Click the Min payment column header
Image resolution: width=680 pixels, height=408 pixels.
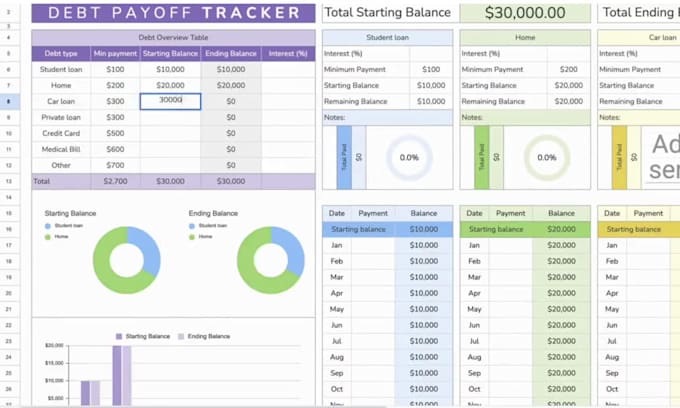[115, 54]
